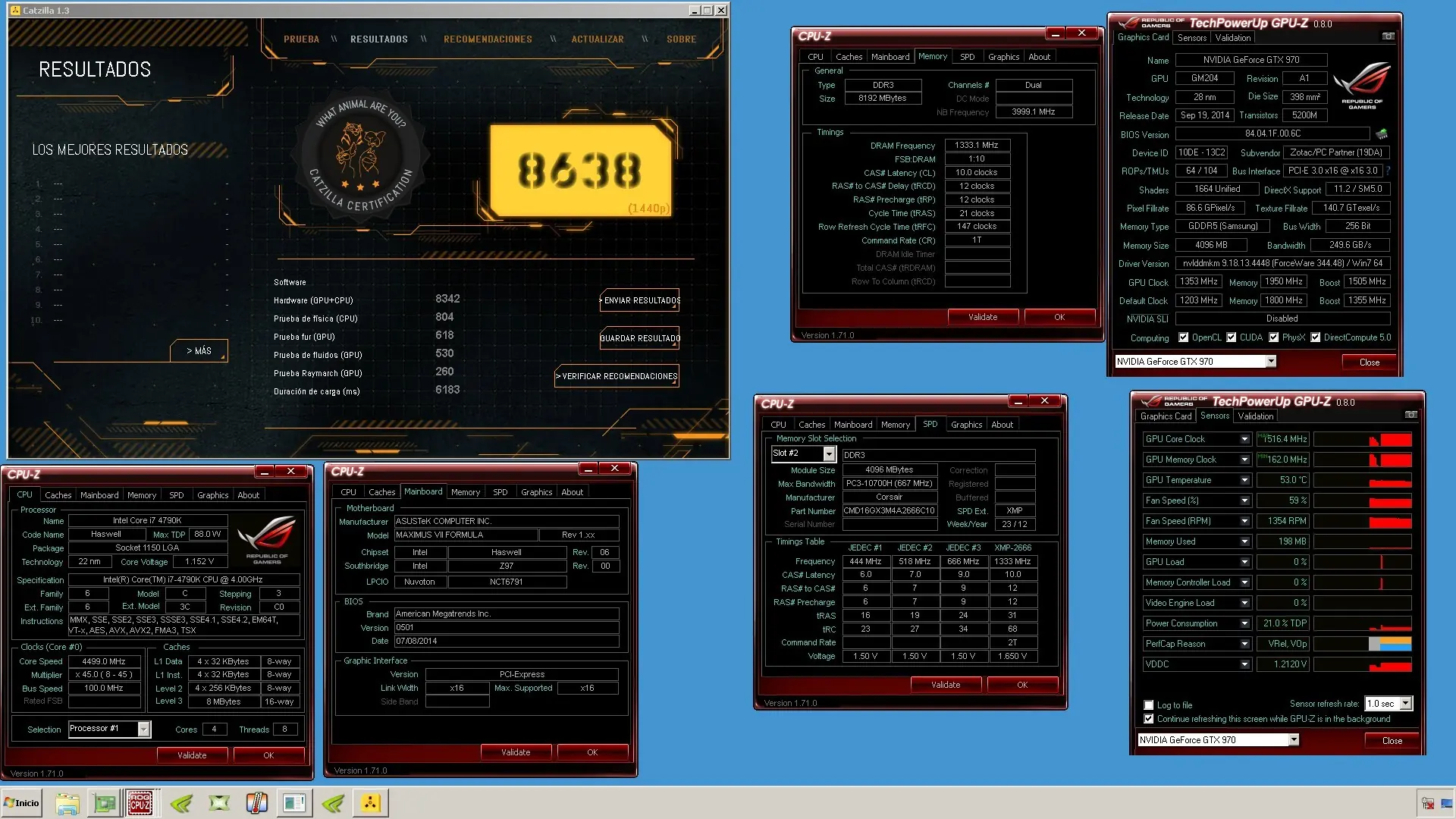The width and height of the screenshot is (1456, 819).
Task: Toggle the DirectCompute 5.0 checkbox
Action: (x=1315, y=337)
